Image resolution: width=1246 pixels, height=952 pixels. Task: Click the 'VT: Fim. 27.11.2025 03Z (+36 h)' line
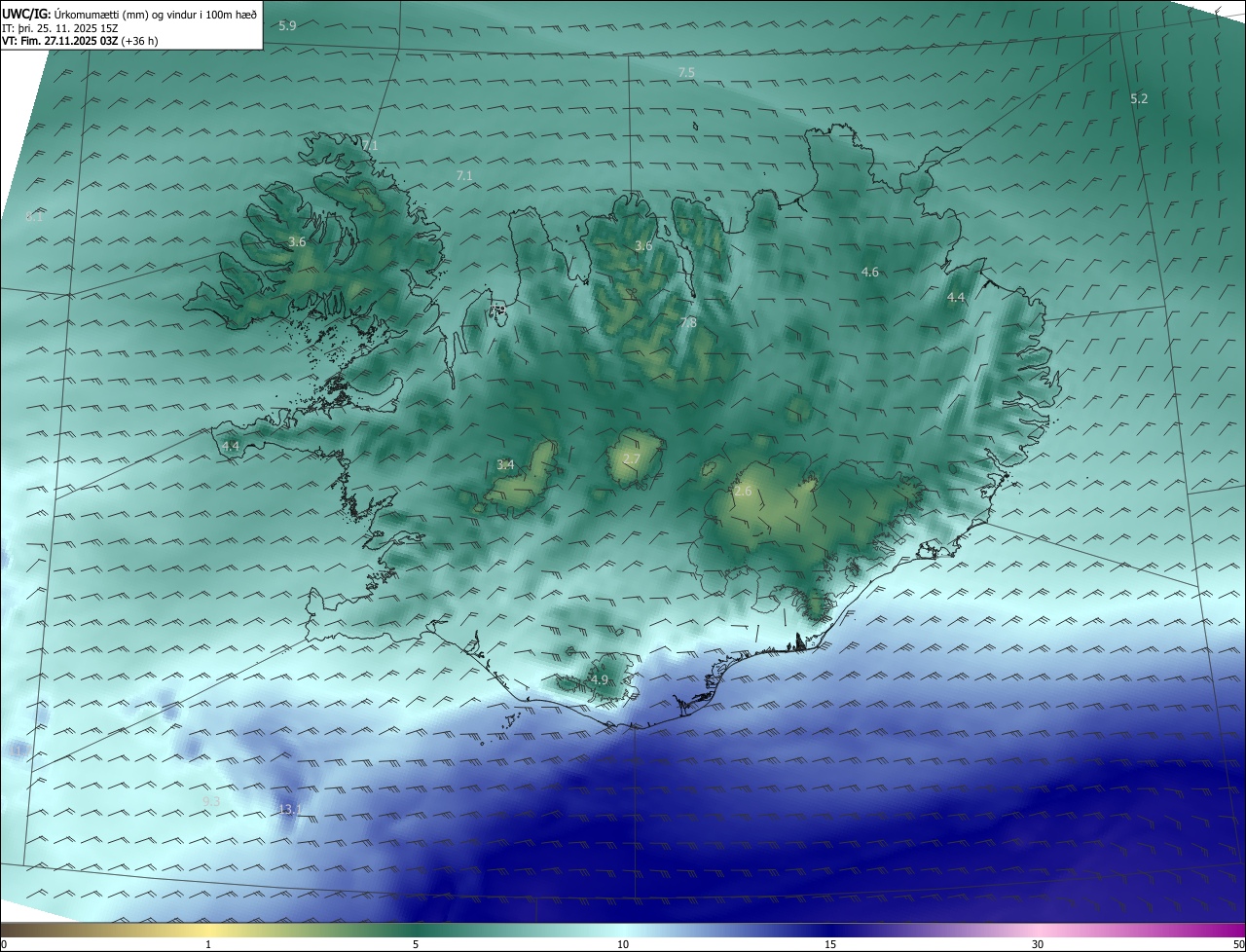(x=80, y=41)
